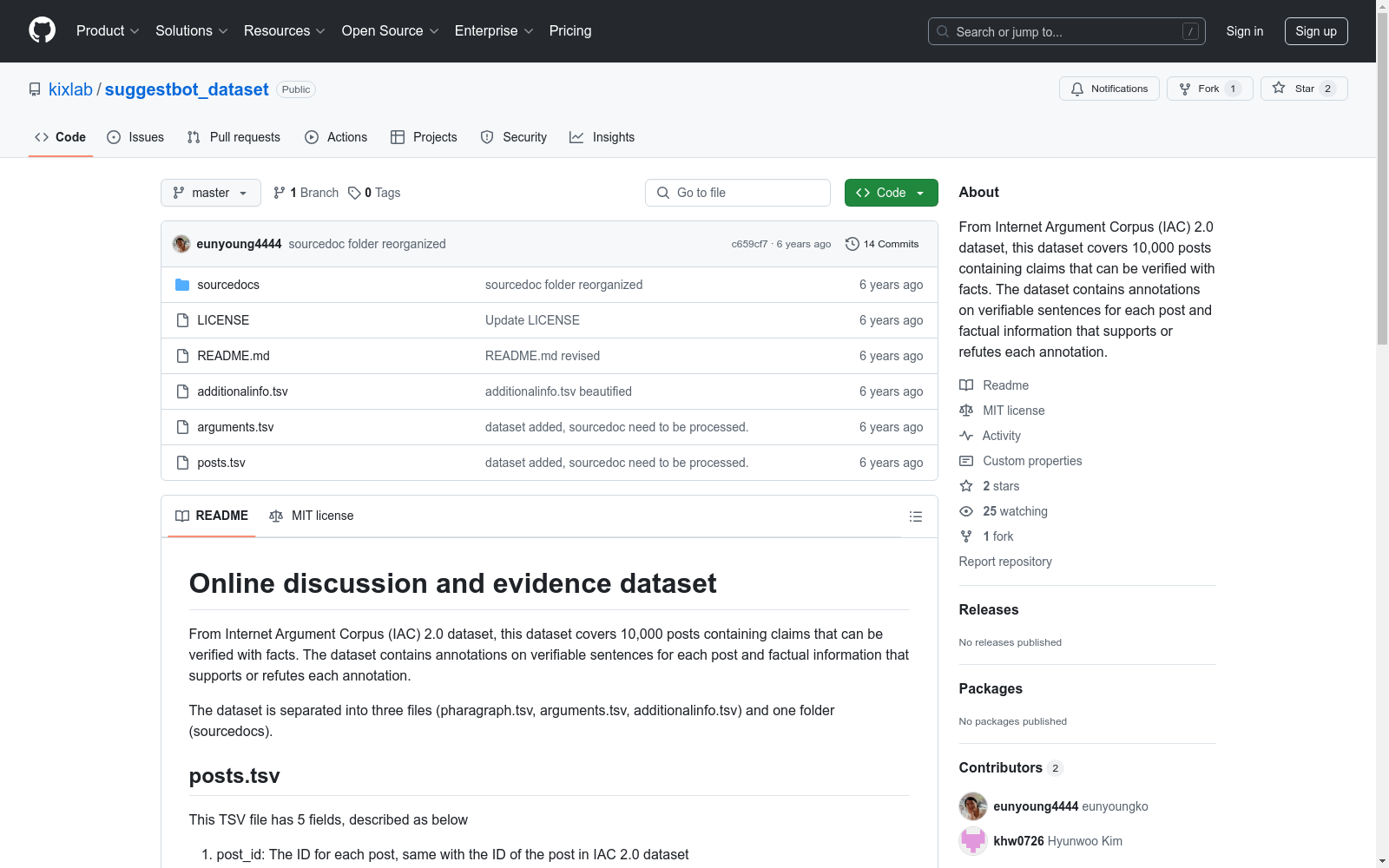Open the Projects tab
The height and width of the screenshot is (868, 1389).
click(424, 137)
